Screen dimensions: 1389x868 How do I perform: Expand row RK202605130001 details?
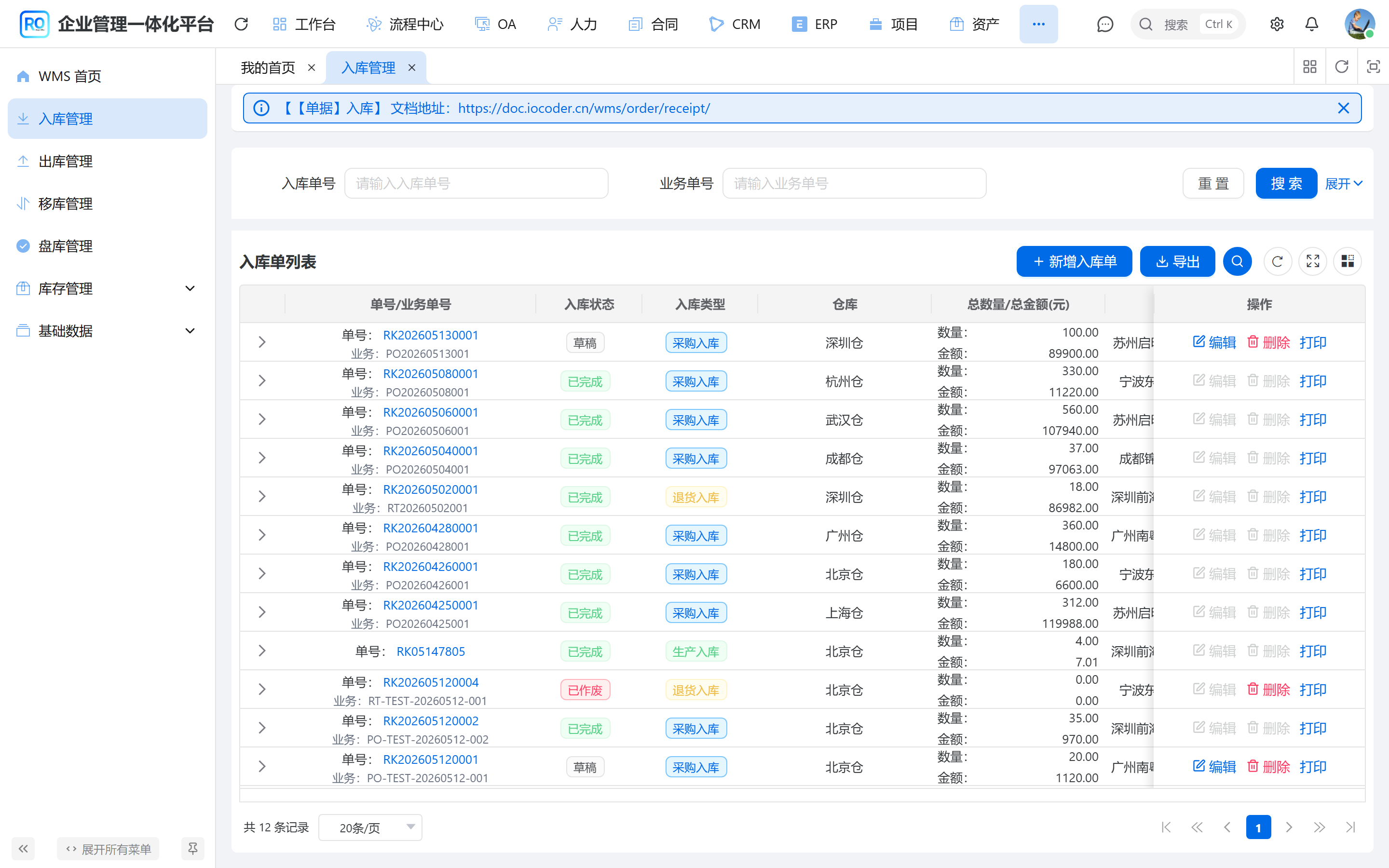(x=262, y=342)
